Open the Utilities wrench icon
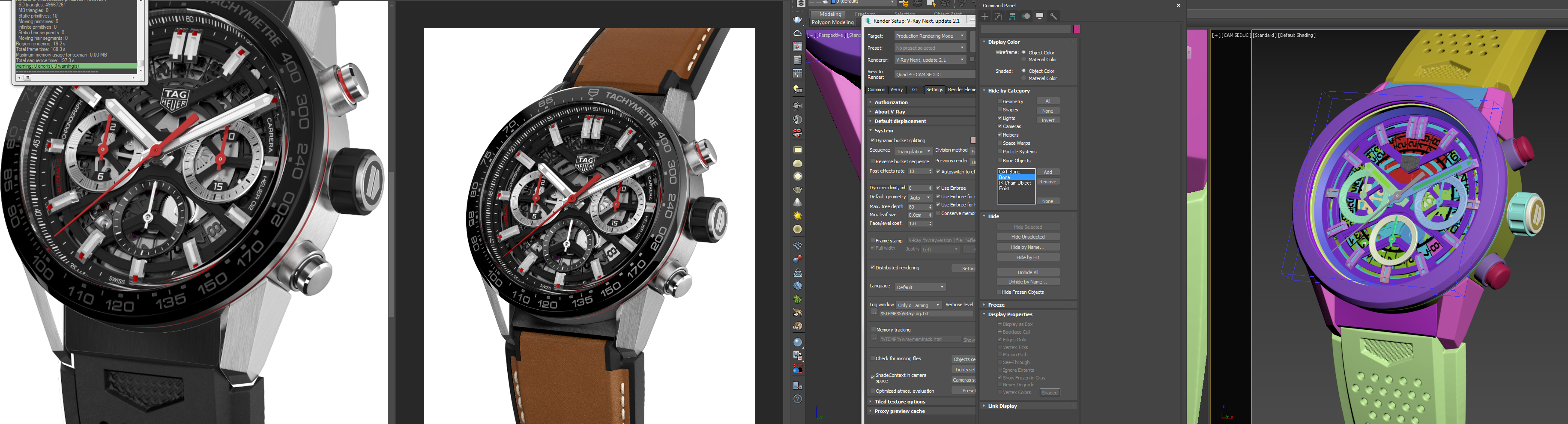1568x424 pixels. [x=1053, y=16]
